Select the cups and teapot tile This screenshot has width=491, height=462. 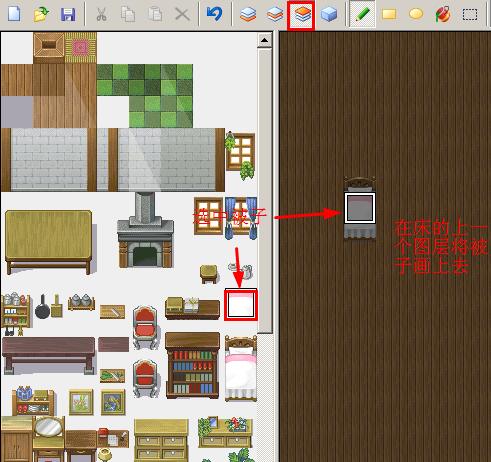coord(240,270)
